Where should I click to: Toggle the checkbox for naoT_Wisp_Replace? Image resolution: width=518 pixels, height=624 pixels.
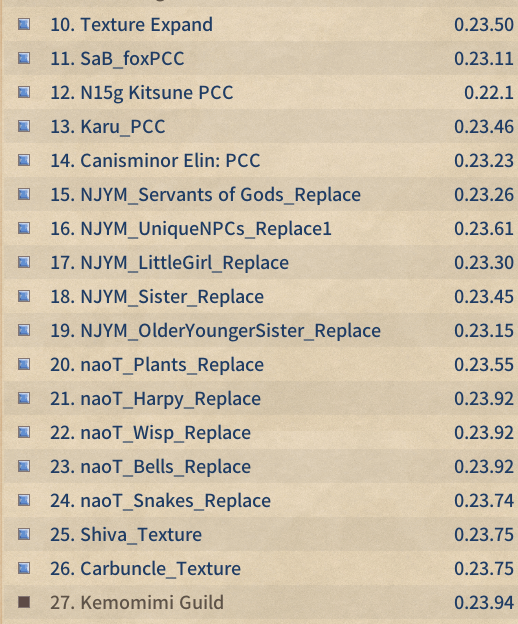(x=24, y=433)
